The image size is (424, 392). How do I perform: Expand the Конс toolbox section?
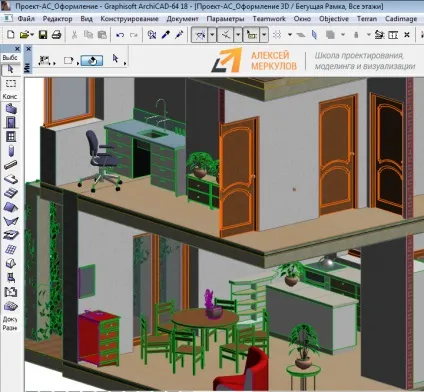click(x=10, y=97)
